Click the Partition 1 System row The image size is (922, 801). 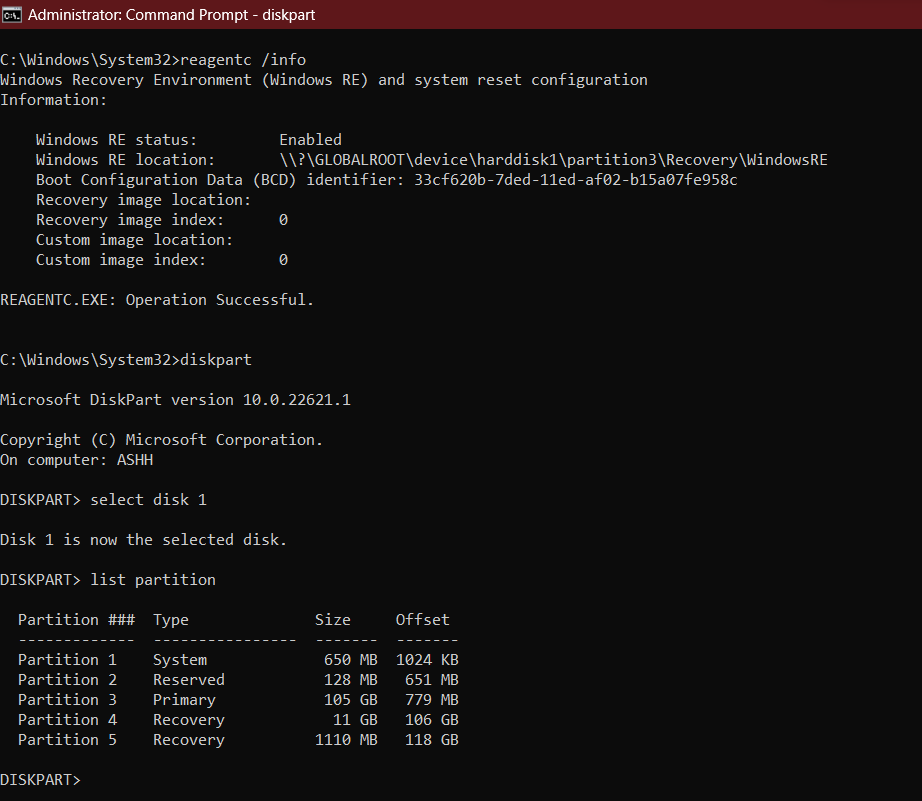tap(238, 660)
